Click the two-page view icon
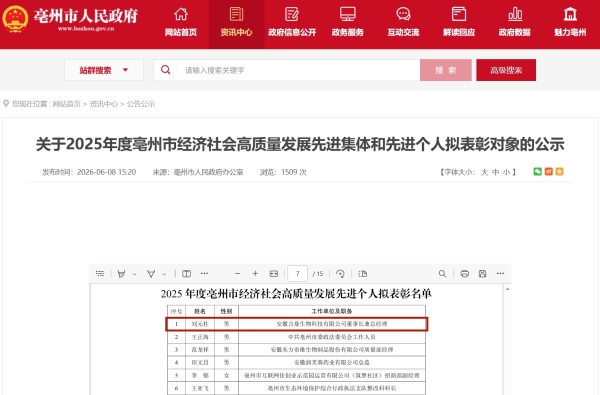 (x=362, y=274)
